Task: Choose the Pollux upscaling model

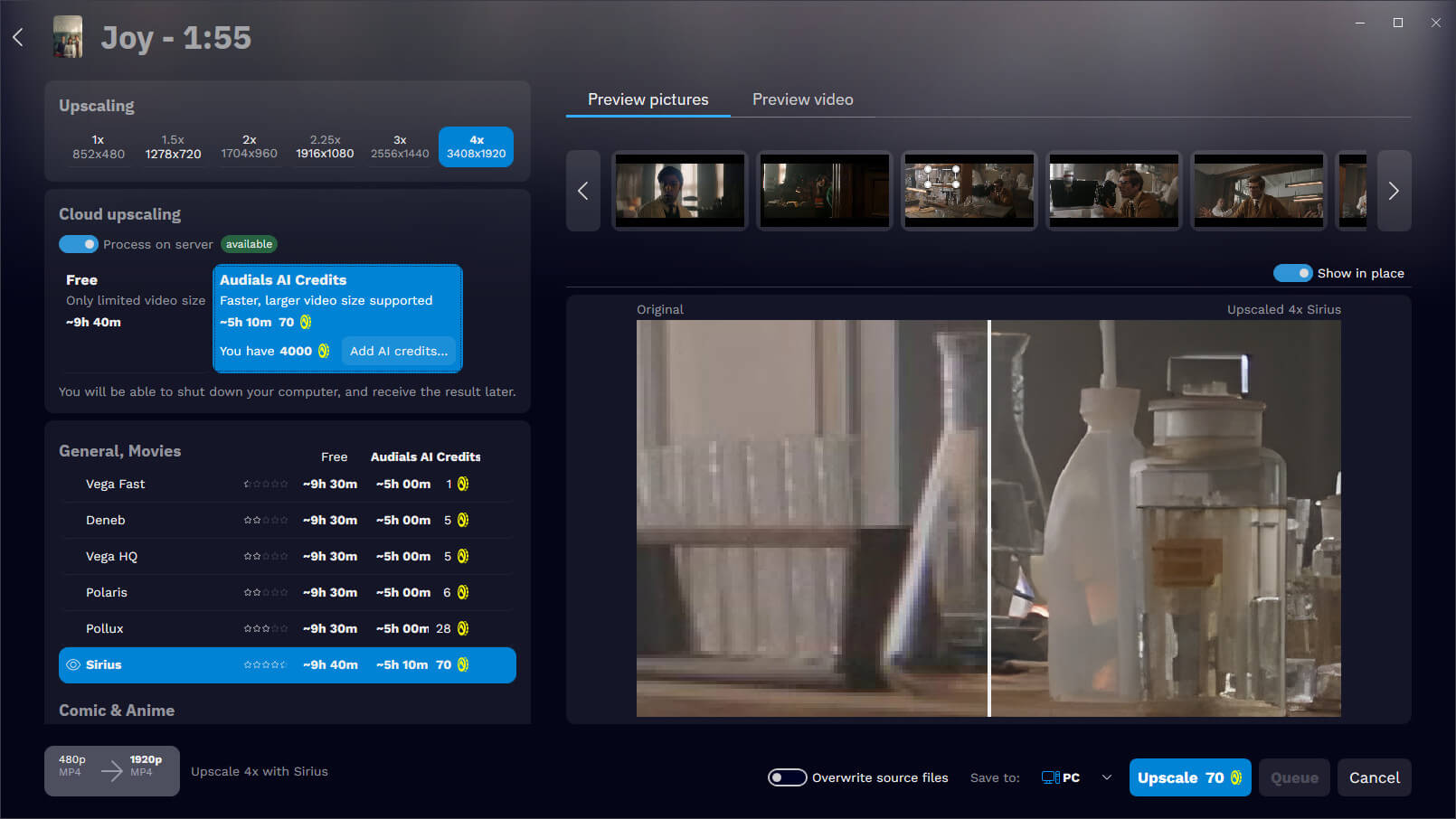Action: (105, 628)
